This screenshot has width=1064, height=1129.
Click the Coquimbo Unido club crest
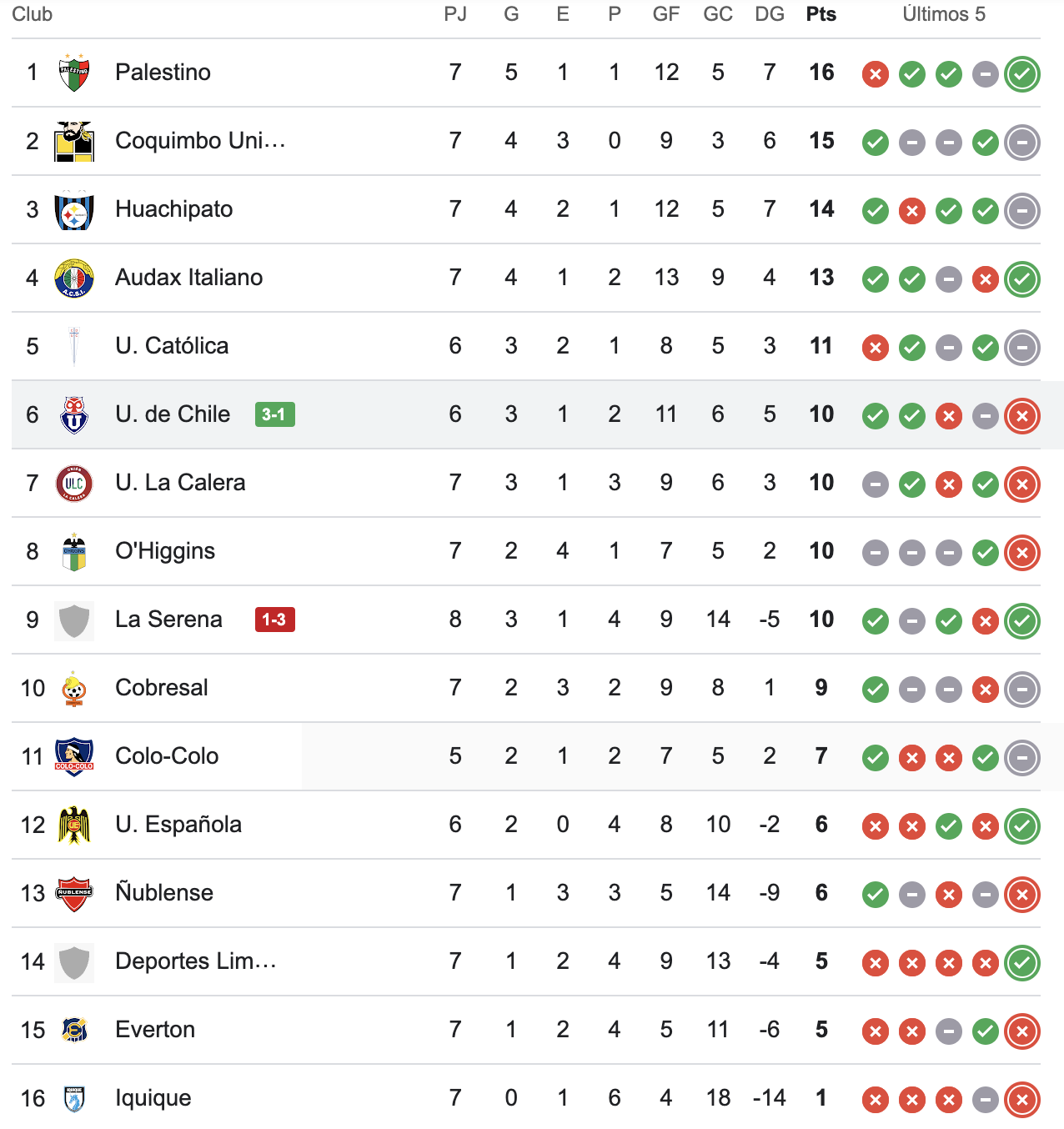74,141
